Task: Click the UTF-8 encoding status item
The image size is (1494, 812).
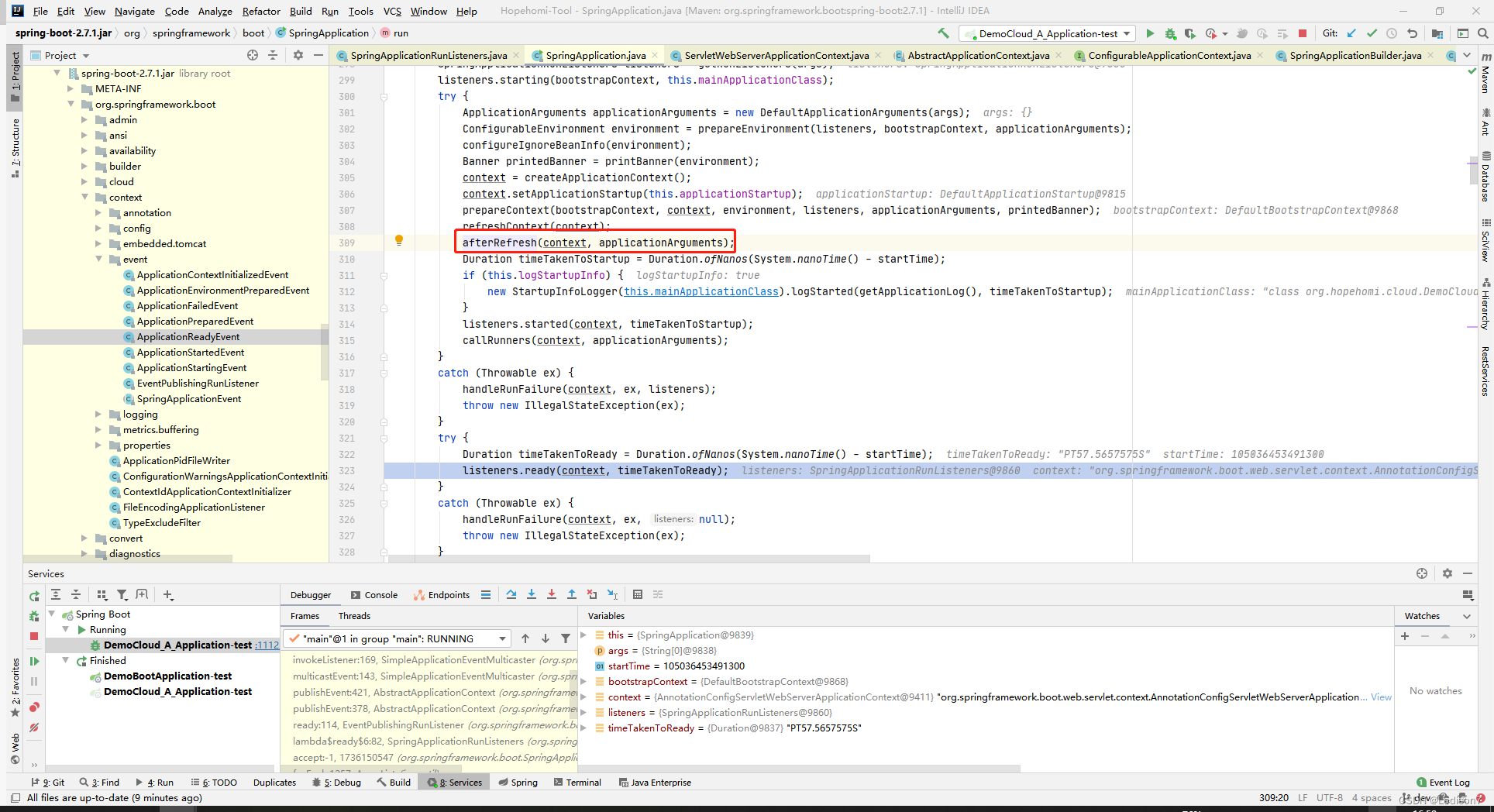Action: pos(1329,797)
